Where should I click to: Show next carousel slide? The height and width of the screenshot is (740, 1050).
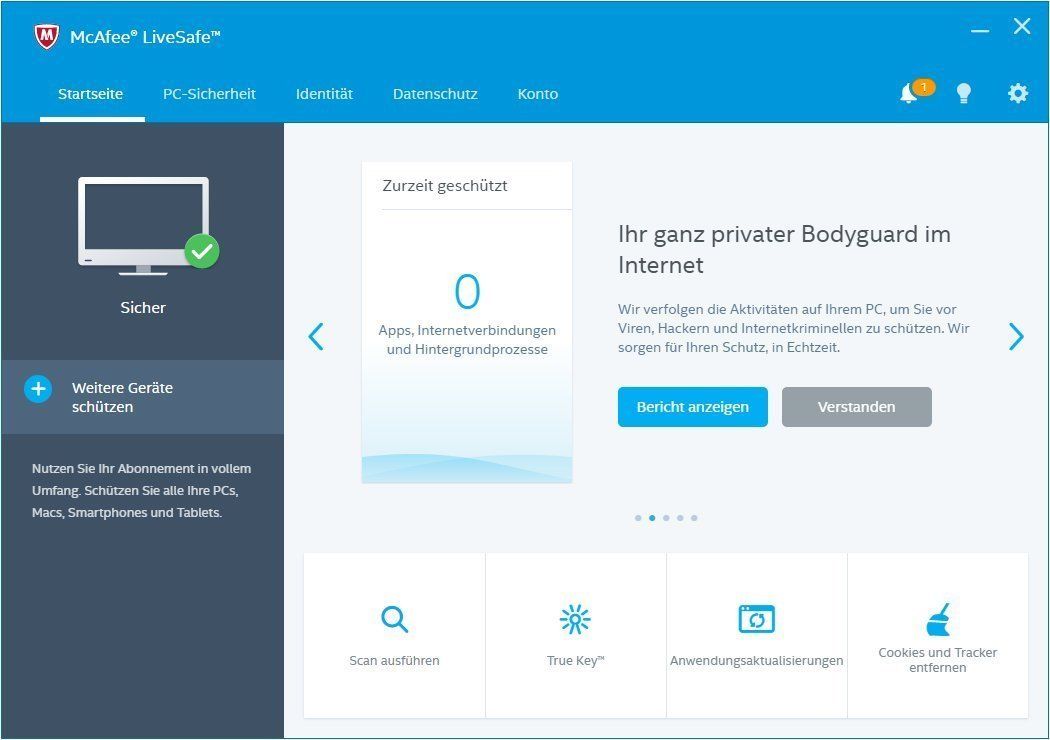(1016, 336)
